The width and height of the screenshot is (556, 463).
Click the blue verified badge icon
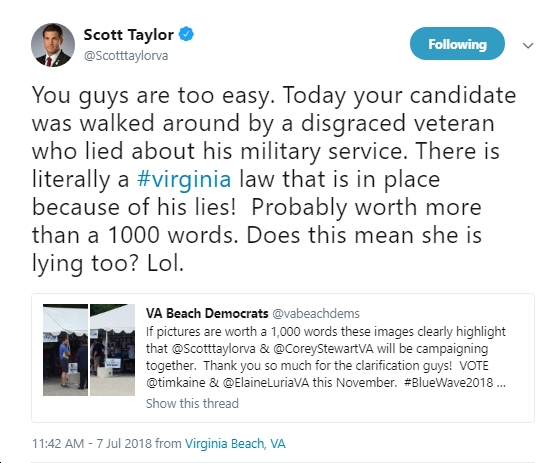186,34
